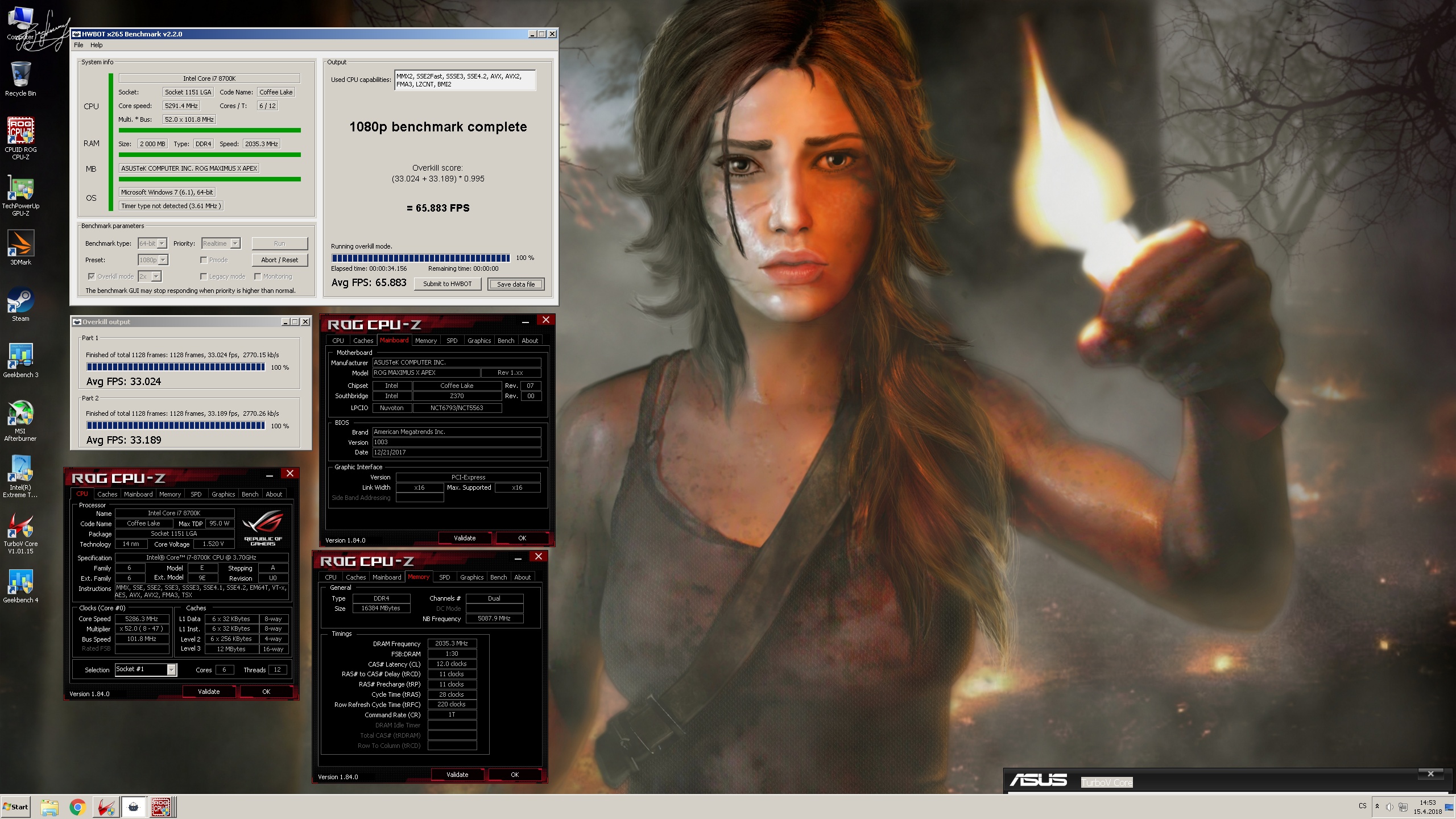Click OK in CPU-Z Memory window
The width and height of the screenshot is (1456, 819).
(515, 774)
